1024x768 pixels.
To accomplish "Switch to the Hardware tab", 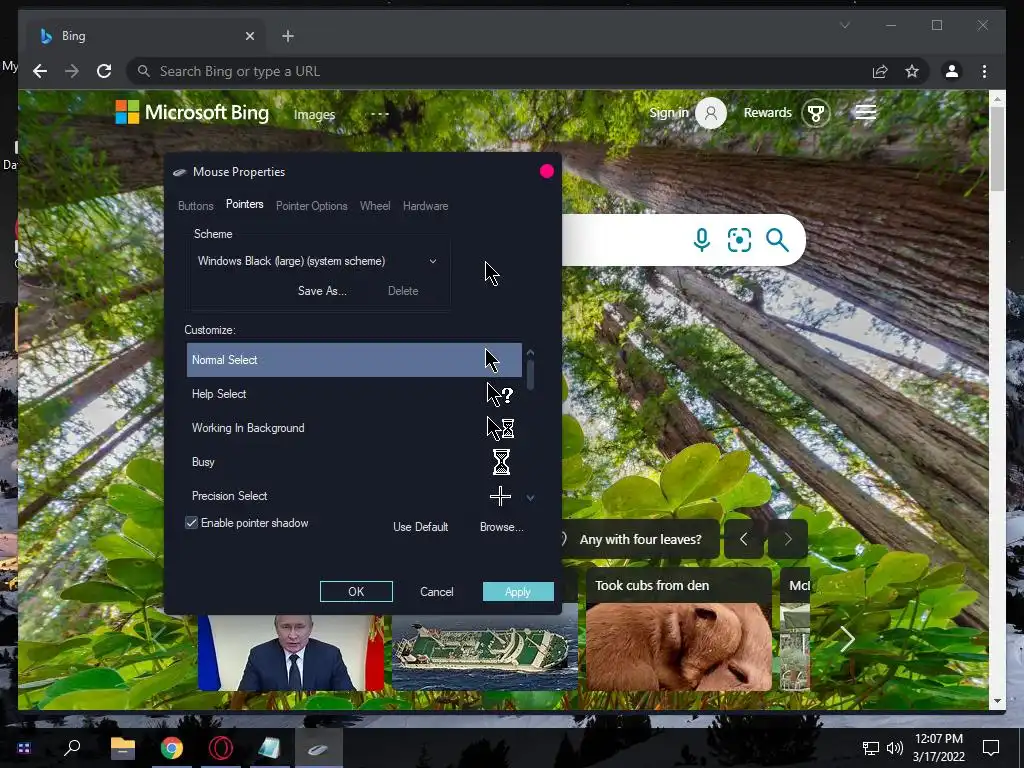I will pyautogui.click(x=425, y=206).
